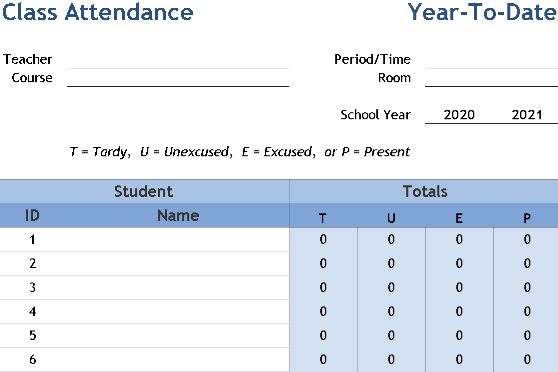This screenshot has width=558, height=372.
Task: Select the T total for student 2
Action: tap(323, 263)
